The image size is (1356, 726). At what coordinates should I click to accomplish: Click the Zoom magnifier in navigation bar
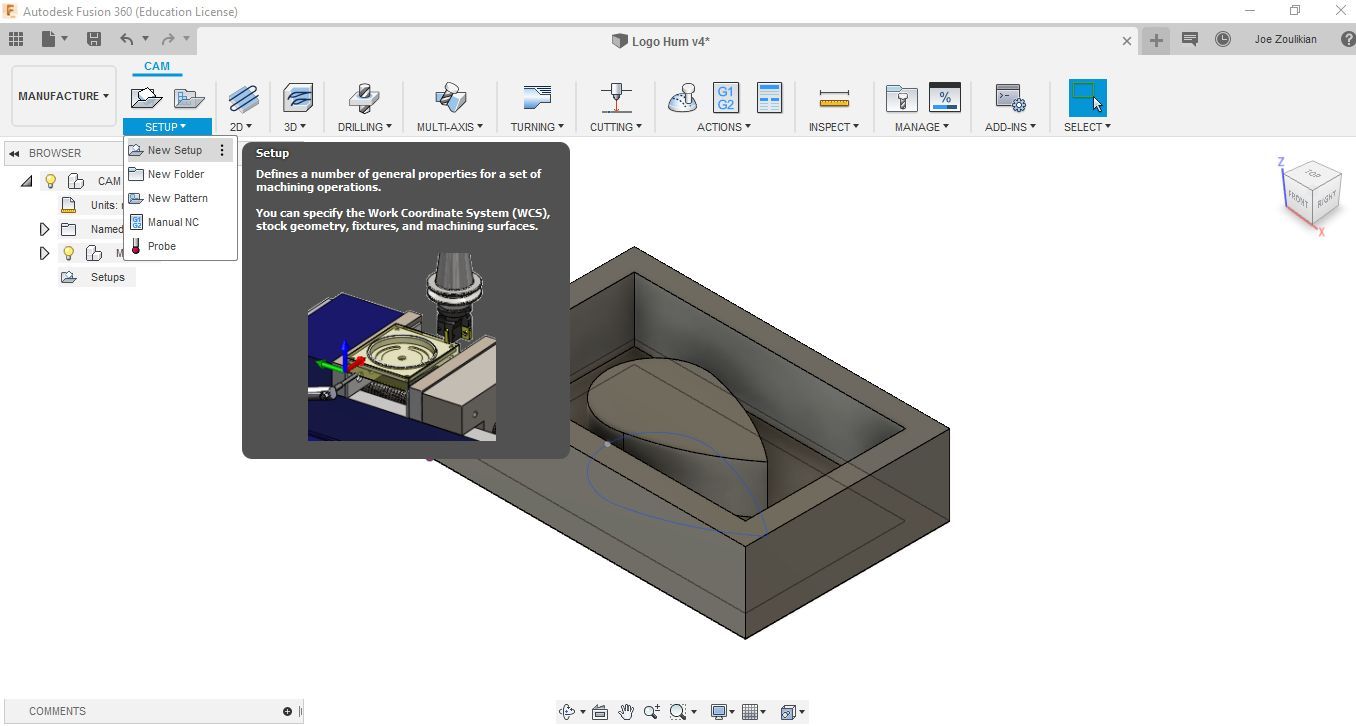point(652,712)
